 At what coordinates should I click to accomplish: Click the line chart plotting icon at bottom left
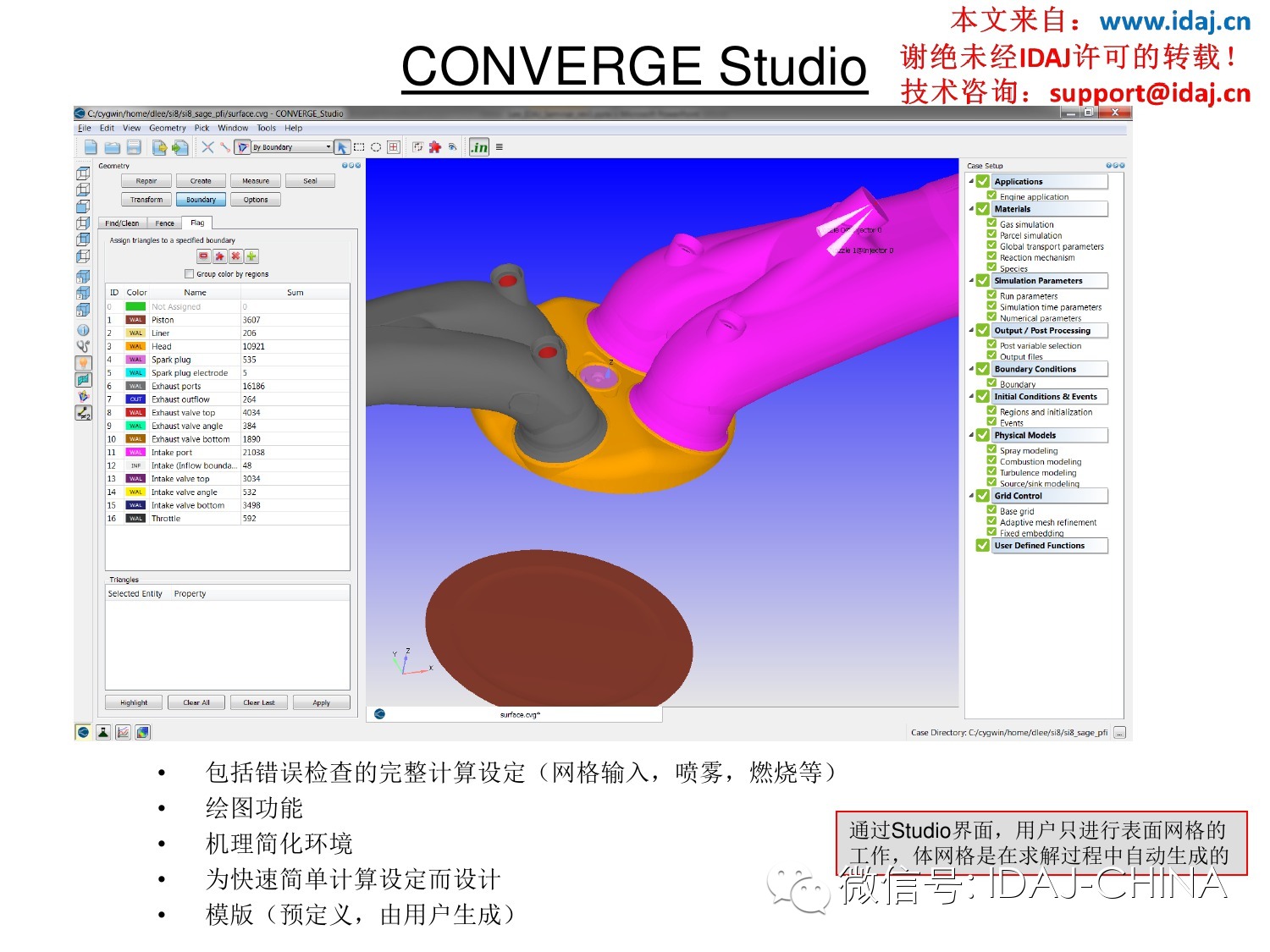(x=124, y=732)
